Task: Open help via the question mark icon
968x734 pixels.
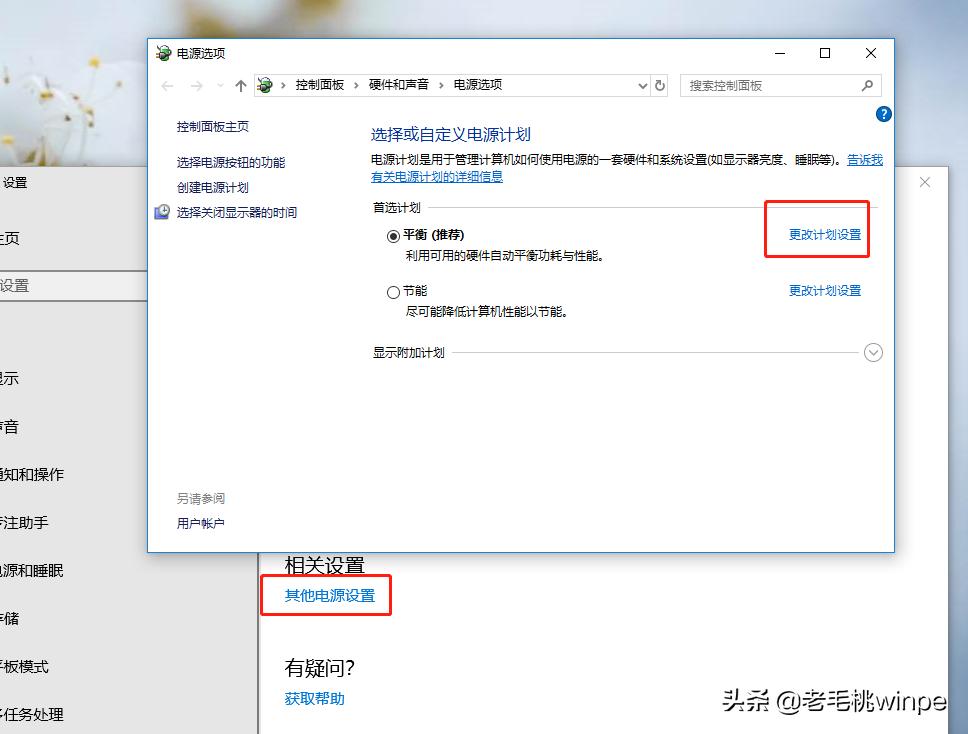Action: click(883, 114)
